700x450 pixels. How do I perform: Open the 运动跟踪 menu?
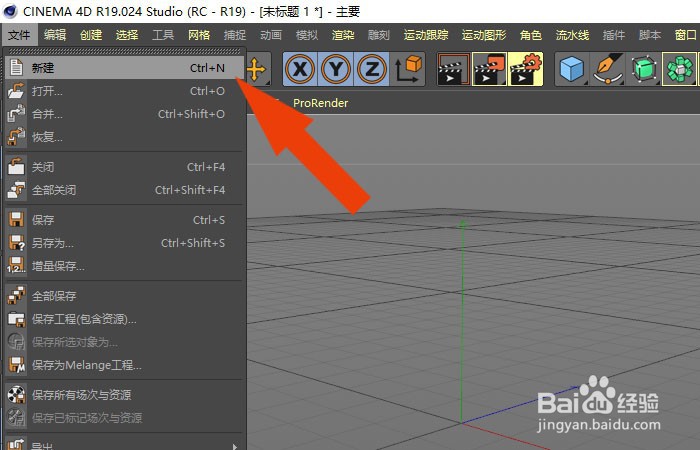click(426, 35)
